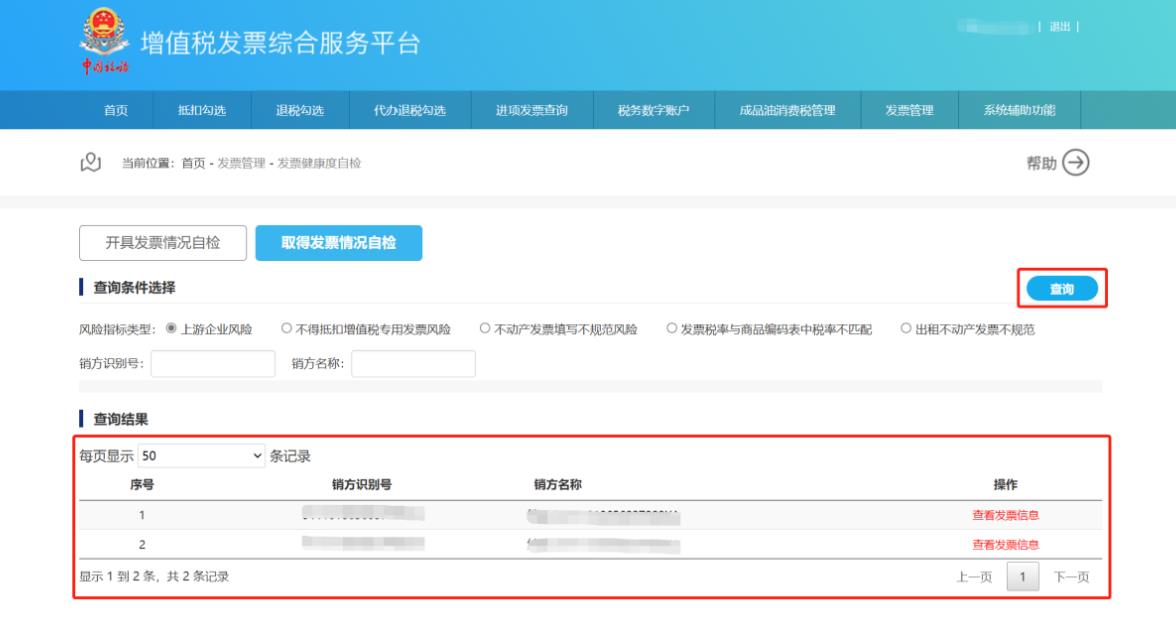The width and height of the screenshot is (1176, 622).
Task: Select the 上游企业风险 radio button
Action: 171,329
